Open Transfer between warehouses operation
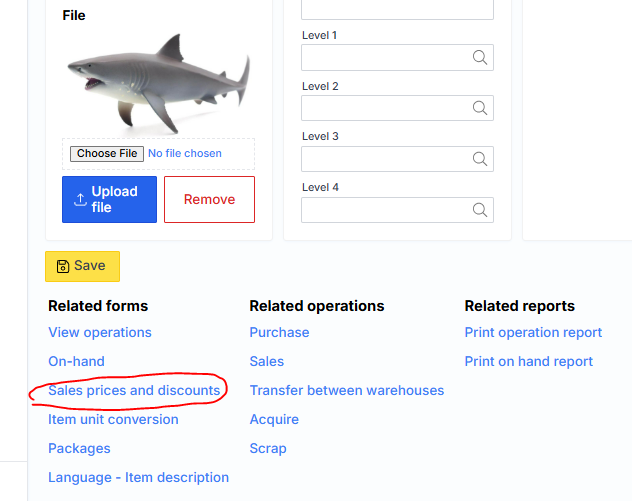Image resolution: width=632 pixels, height=501 pixels. tap(346, 390)
